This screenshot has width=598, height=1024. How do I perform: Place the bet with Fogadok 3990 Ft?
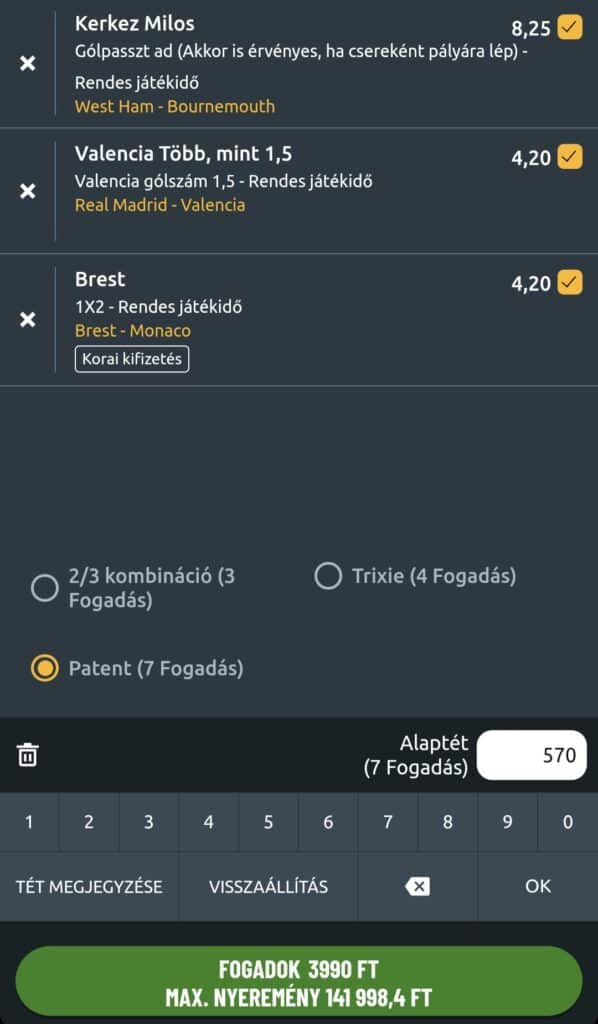tap(298, 984)
